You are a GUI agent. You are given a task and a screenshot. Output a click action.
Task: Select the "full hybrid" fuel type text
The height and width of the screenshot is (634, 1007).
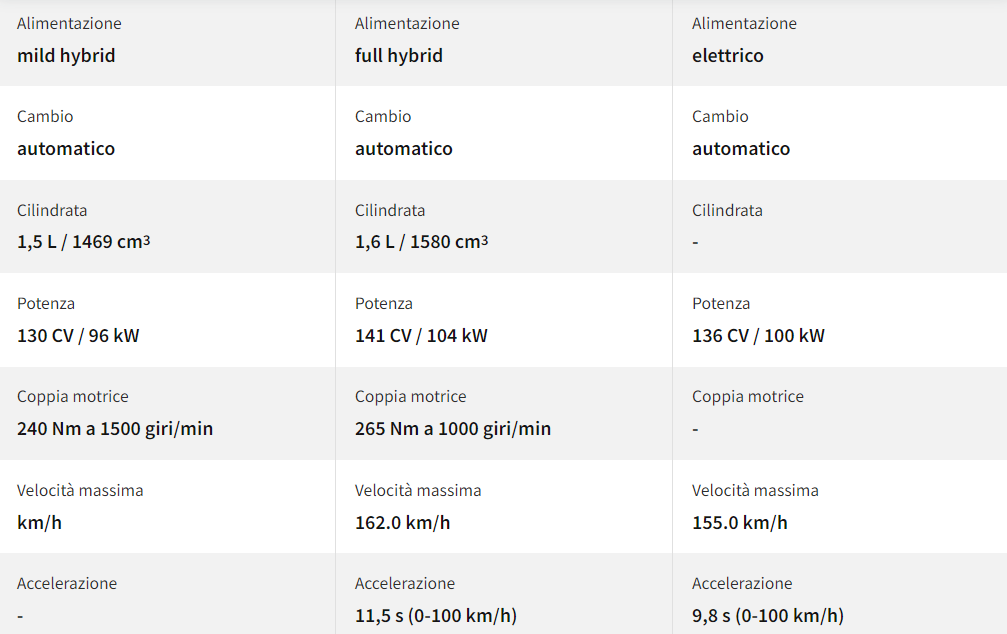click(398, 56)
